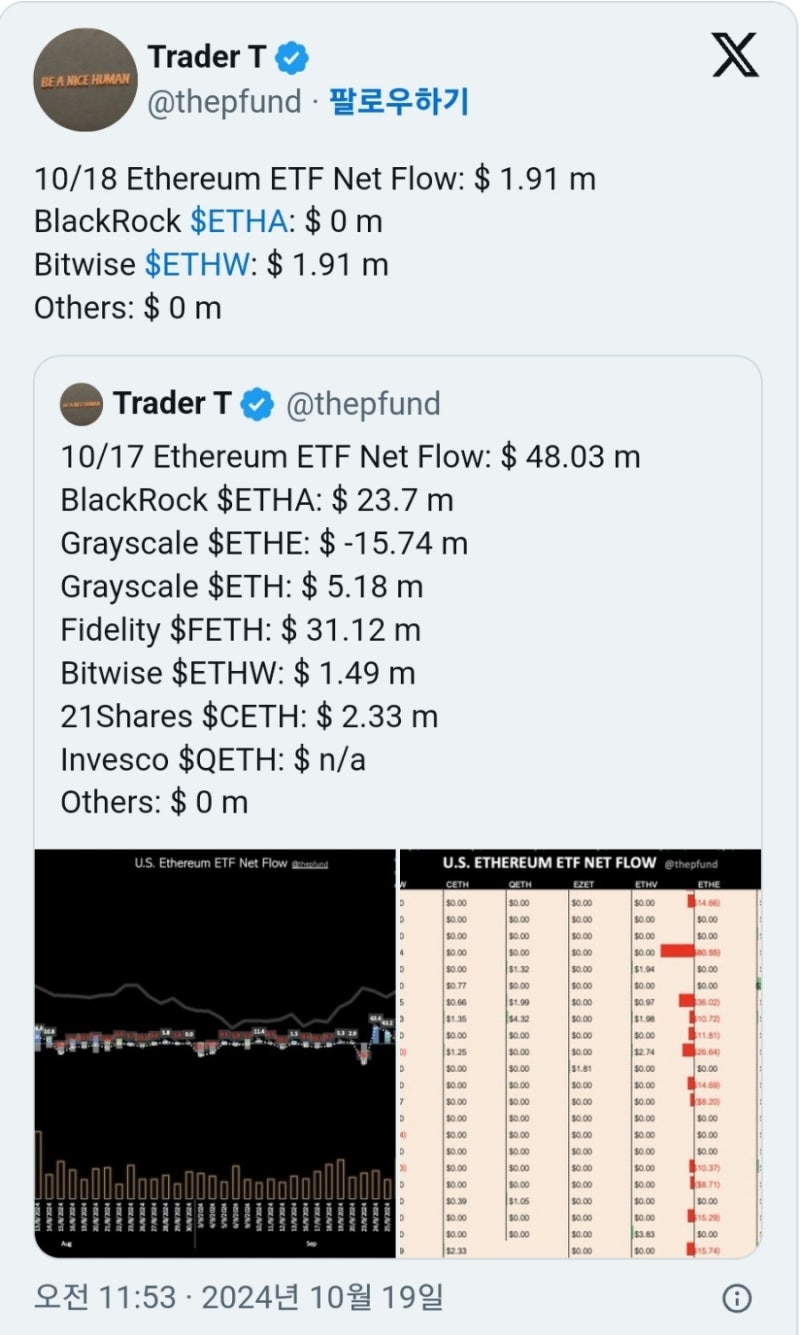Click the blue verified badge beside Trader T
Screen dimensions: 800x1335
[293, 58]
